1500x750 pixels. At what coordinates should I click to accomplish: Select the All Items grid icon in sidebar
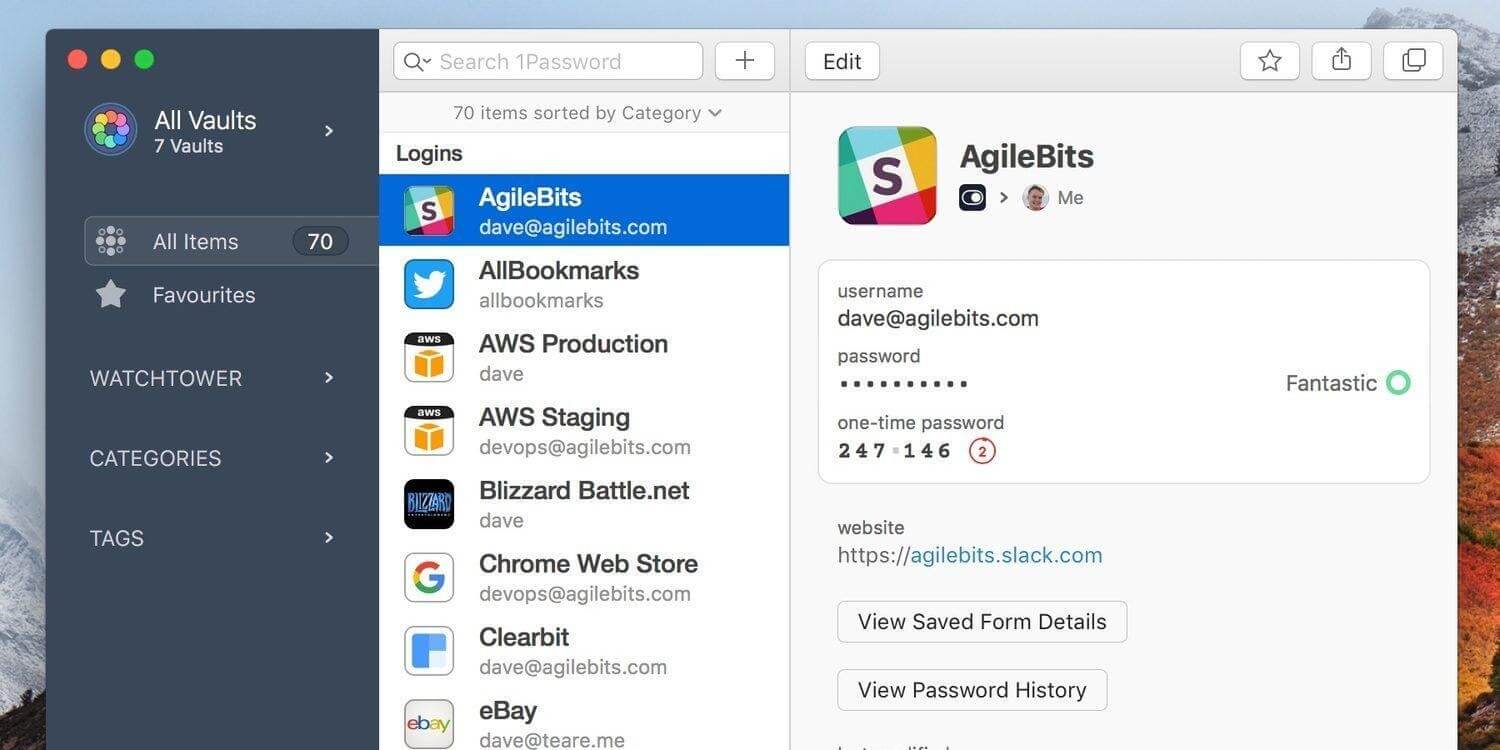pos(110,241)
